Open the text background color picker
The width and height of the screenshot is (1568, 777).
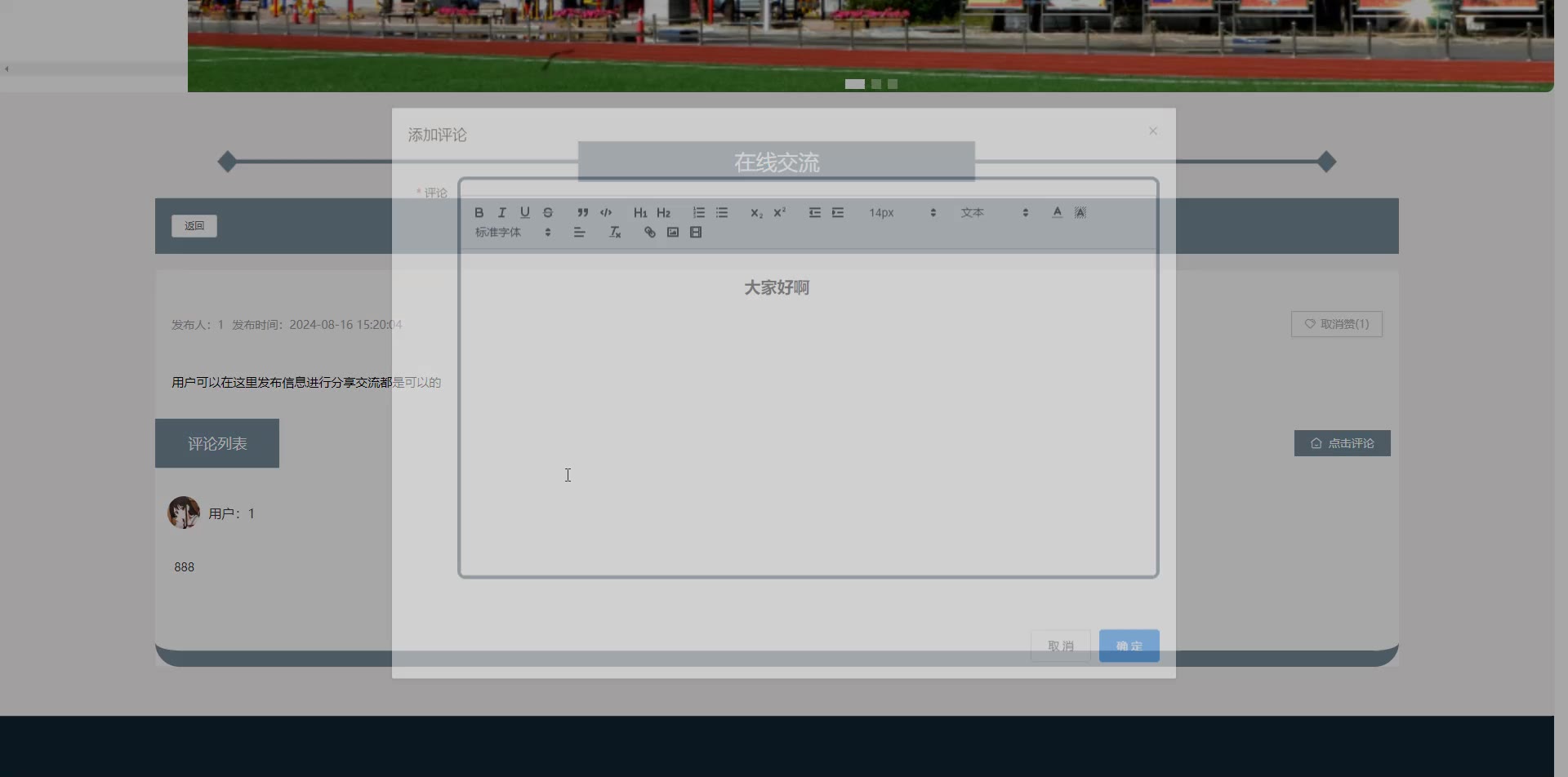point(1080,212)
